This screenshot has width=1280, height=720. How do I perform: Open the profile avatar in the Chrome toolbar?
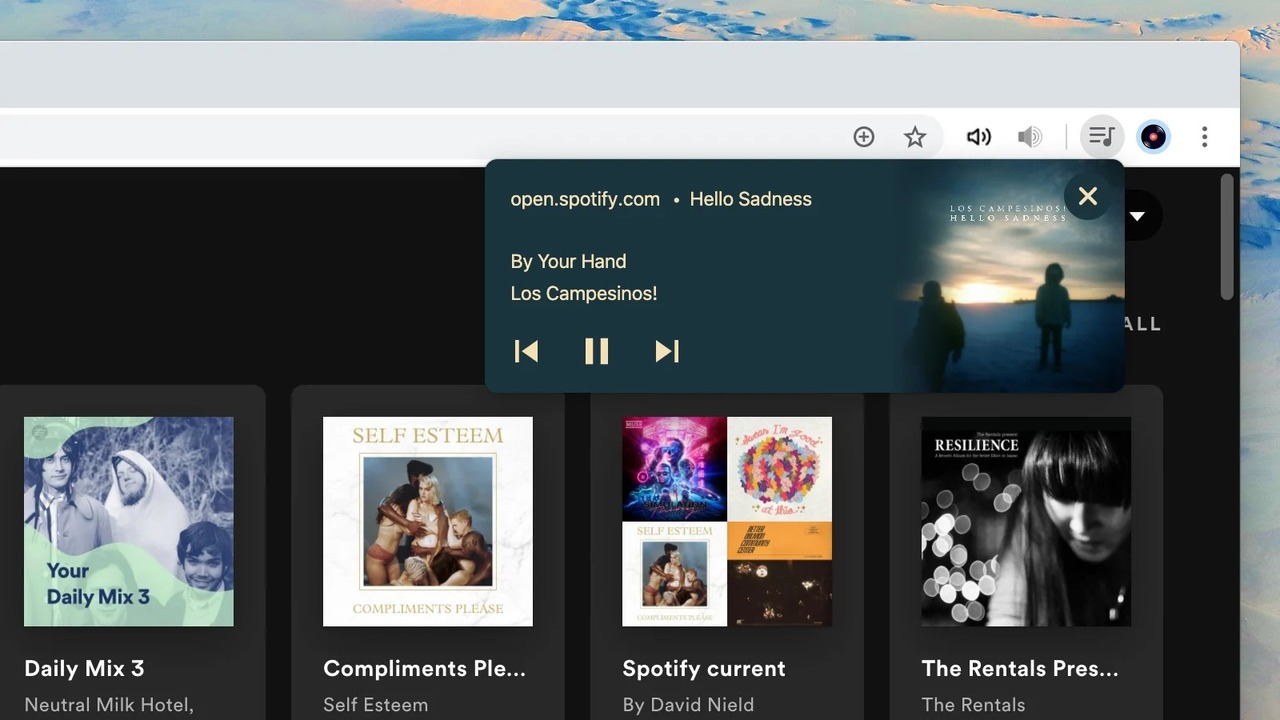click(1153, 137)
